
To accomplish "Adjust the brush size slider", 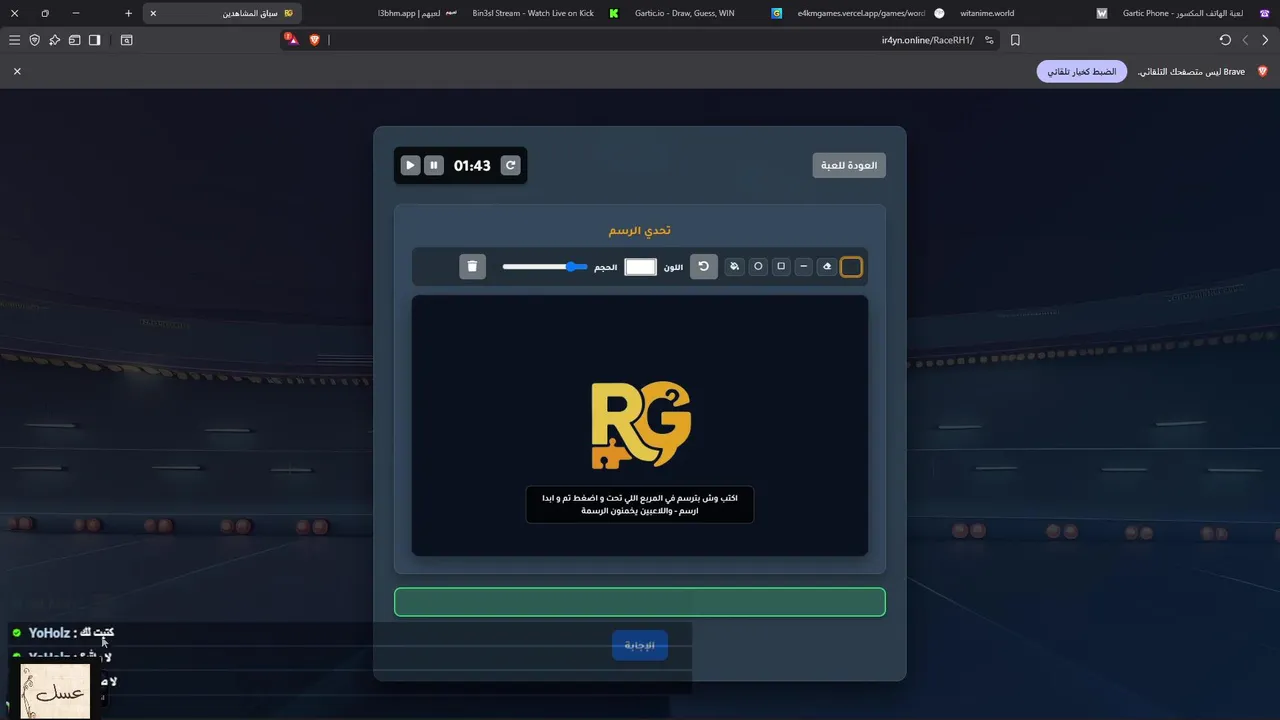I will pyautogui.click(x=544, y=267).
